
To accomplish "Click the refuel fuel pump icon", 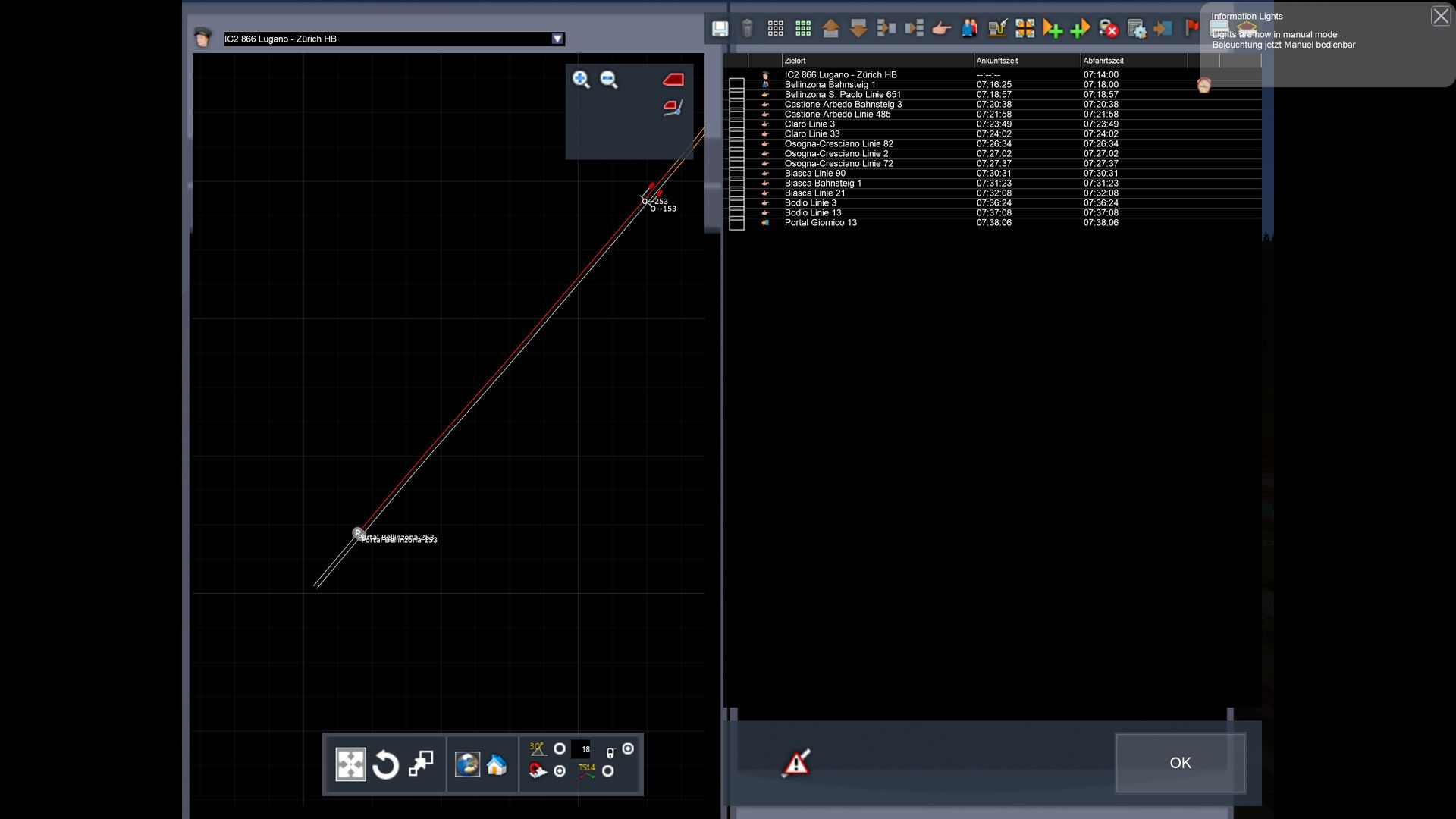I will click(x=997, y=29).
